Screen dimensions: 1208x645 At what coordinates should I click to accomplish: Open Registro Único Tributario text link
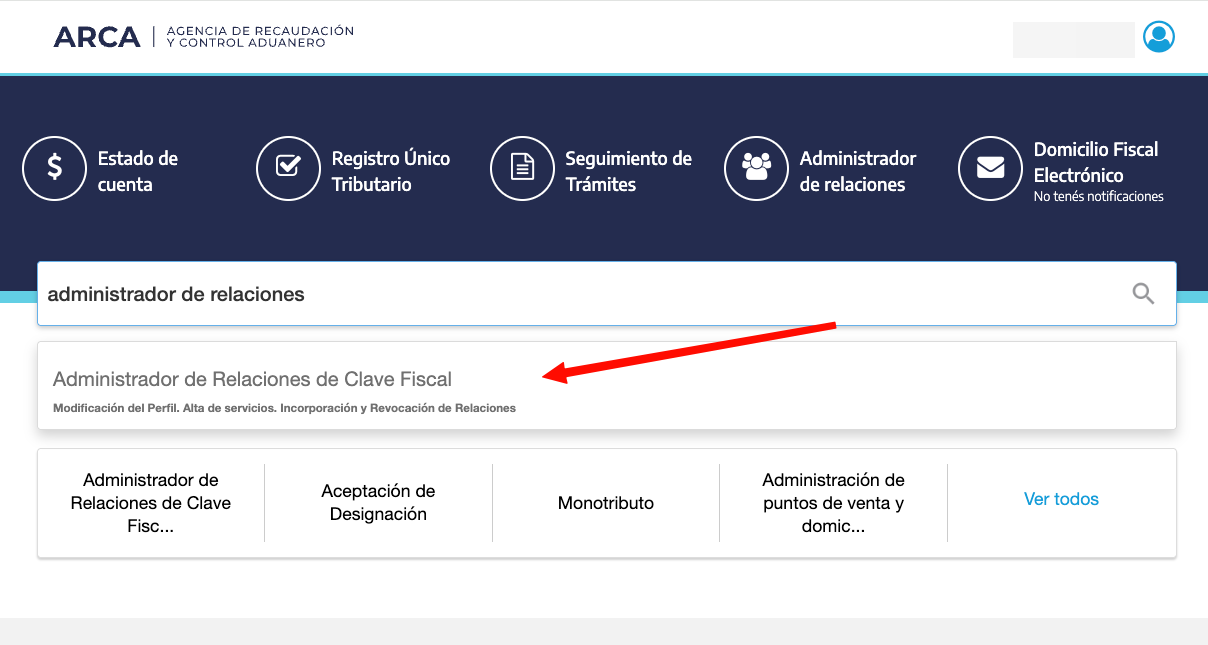click(391, 171)
